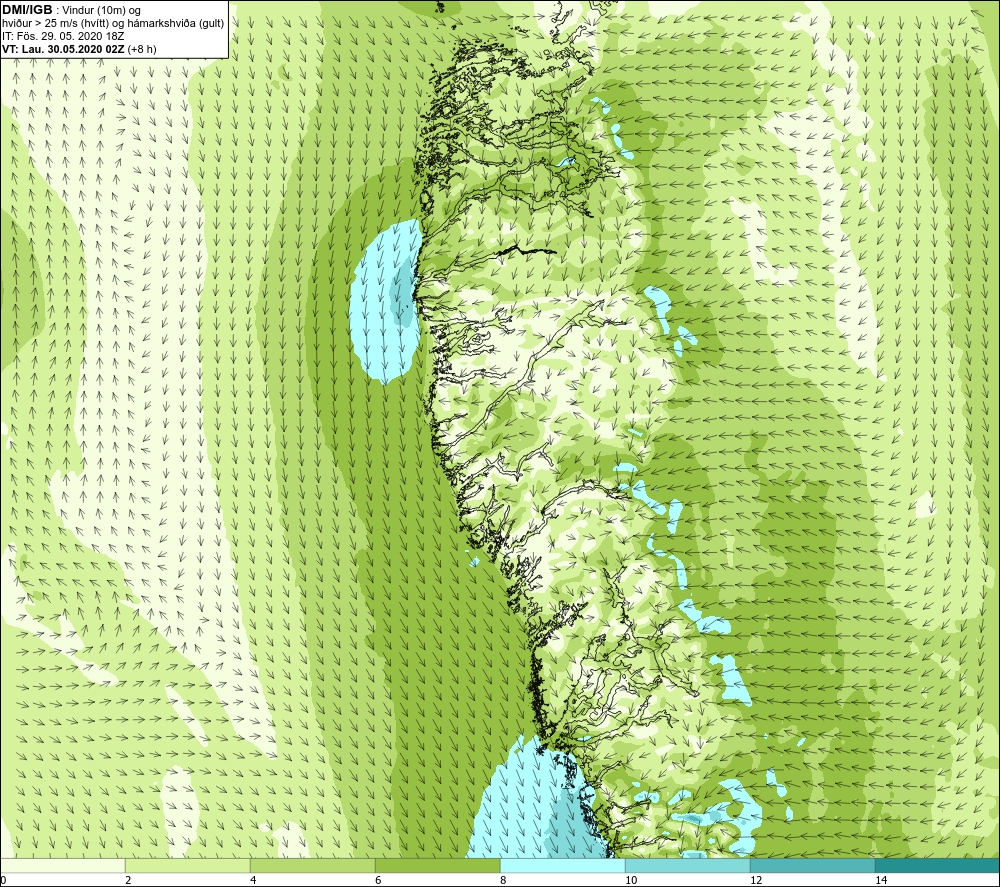Click the legend label '12'
The image size is (1000, 887).
coord(756,881)
